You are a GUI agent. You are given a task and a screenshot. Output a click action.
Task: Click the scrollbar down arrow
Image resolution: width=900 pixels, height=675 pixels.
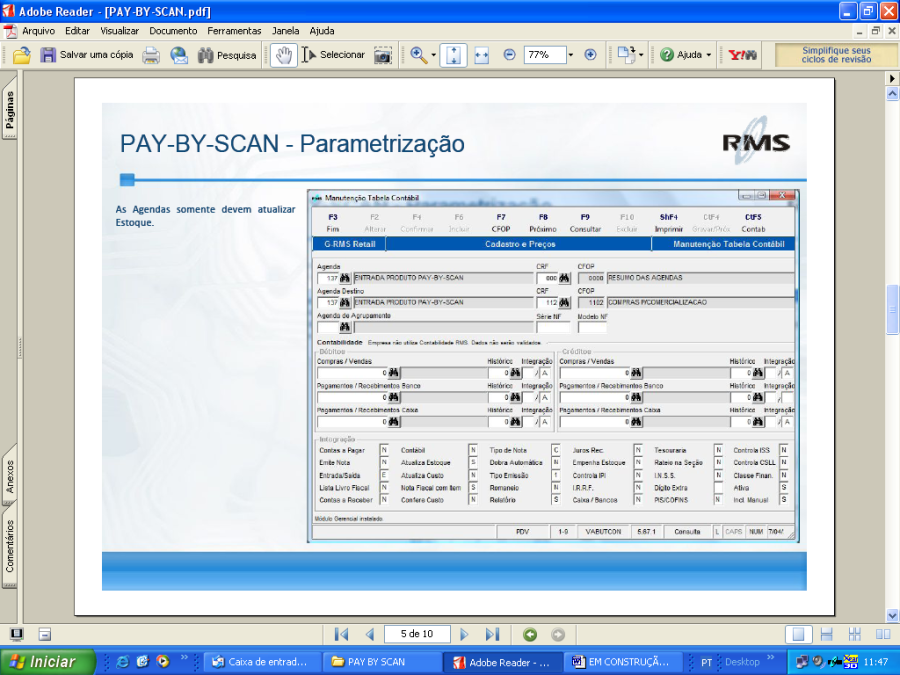point(892,615)
